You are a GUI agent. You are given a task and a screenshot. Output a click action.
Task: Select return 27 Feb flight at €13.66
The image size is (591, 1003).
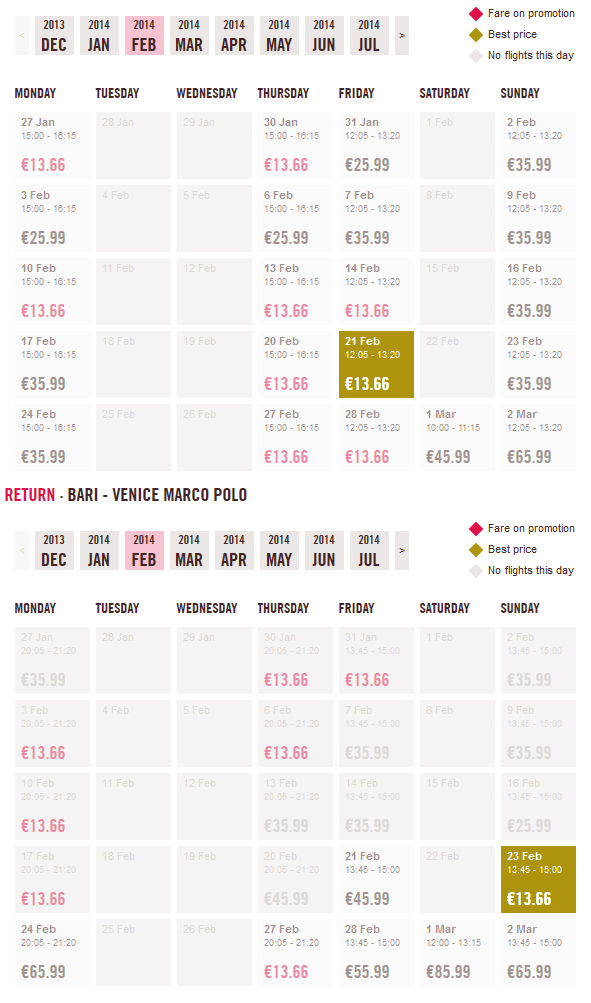coord(295,952)
